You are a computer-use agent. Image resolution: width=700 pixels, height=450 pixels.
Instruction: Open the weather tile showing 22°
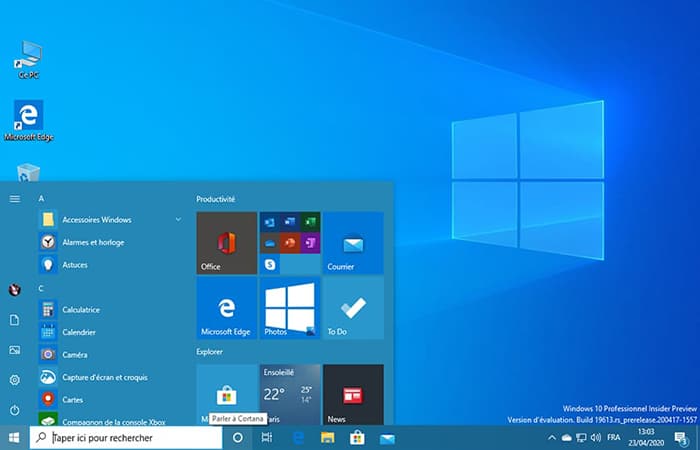click(x=290, y=395)
